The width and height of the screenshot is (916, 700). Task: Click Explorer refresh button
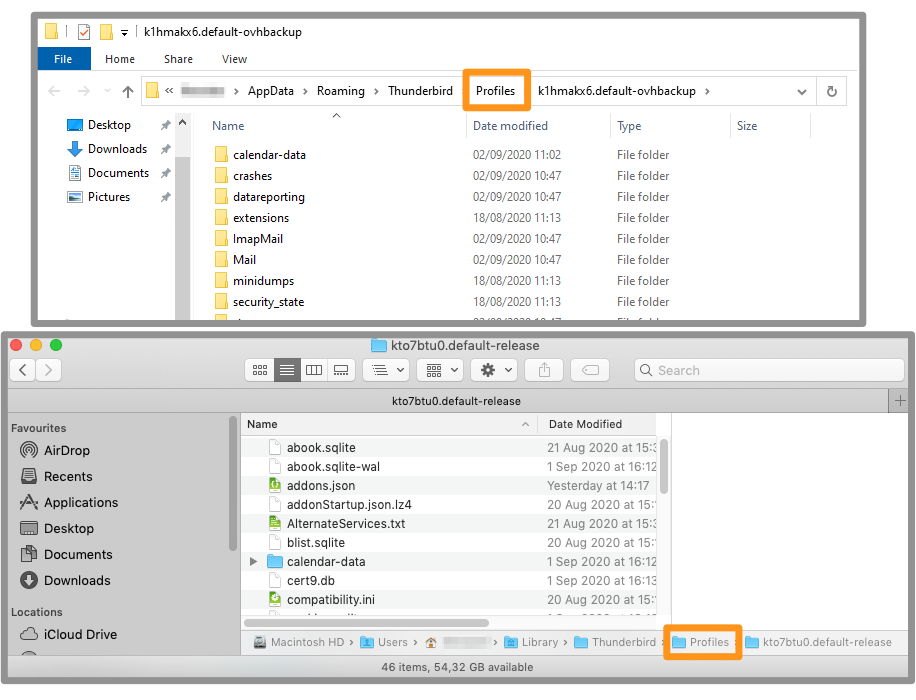coord(831,91)
